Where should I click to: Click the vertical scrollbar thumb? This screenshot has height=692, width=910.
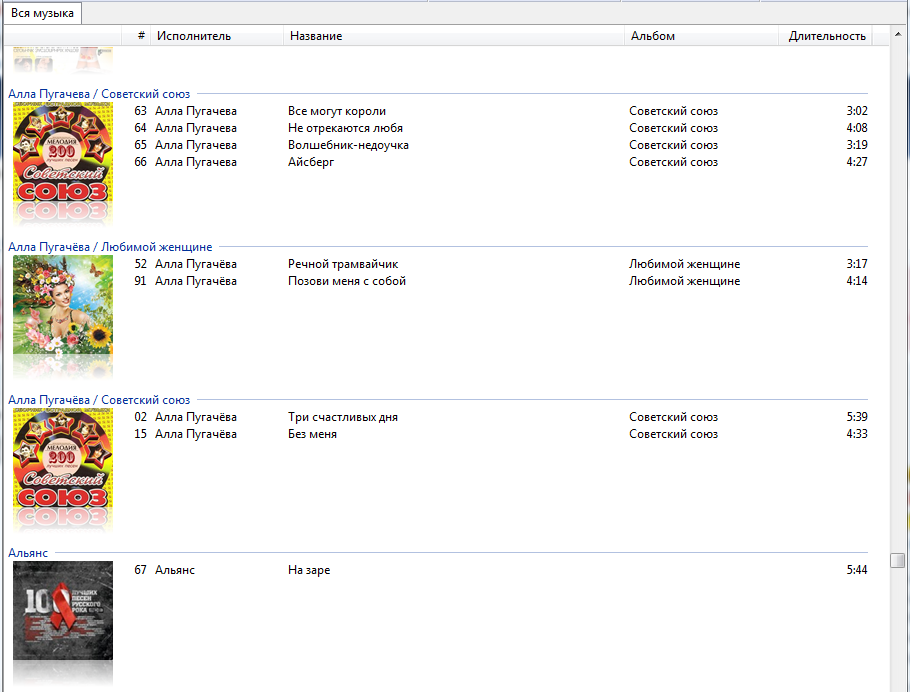click(898, 560)
